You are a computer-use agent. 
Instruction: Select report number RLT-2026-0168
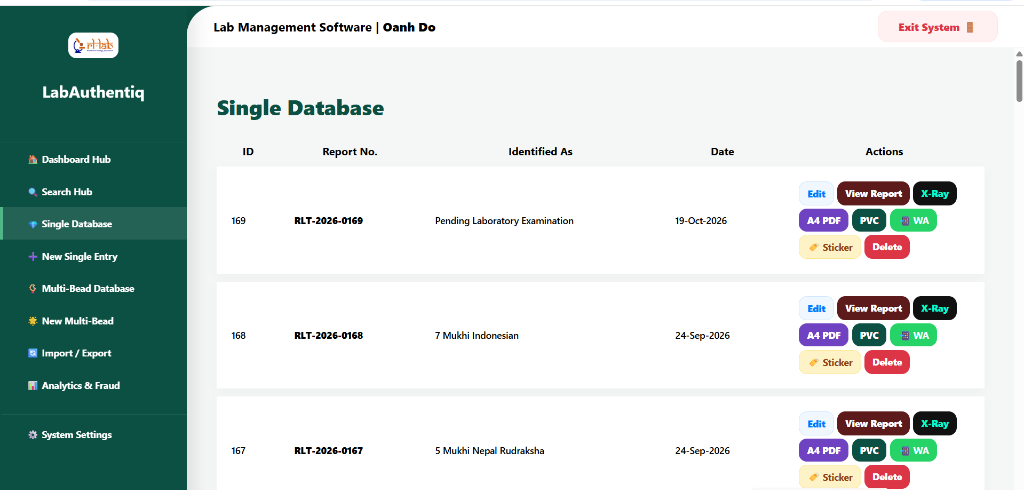328,336
